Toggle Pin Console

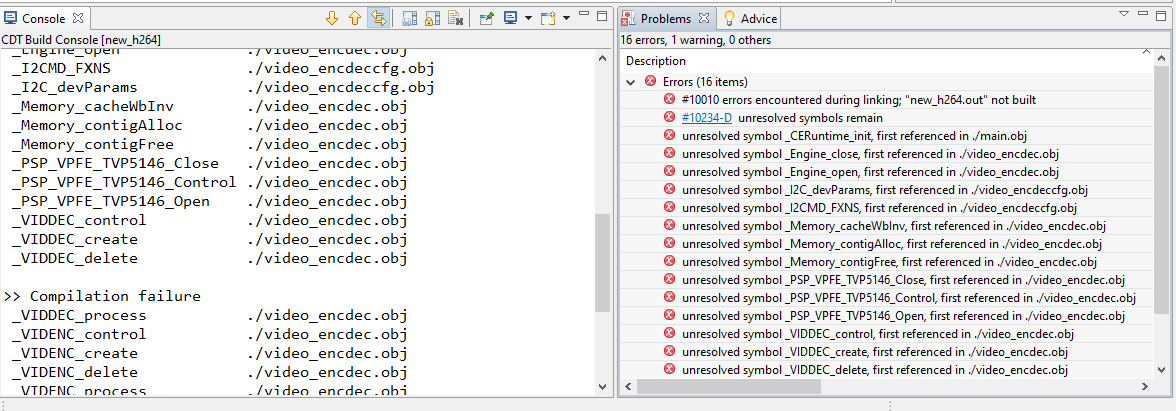(x=486, y=18)
